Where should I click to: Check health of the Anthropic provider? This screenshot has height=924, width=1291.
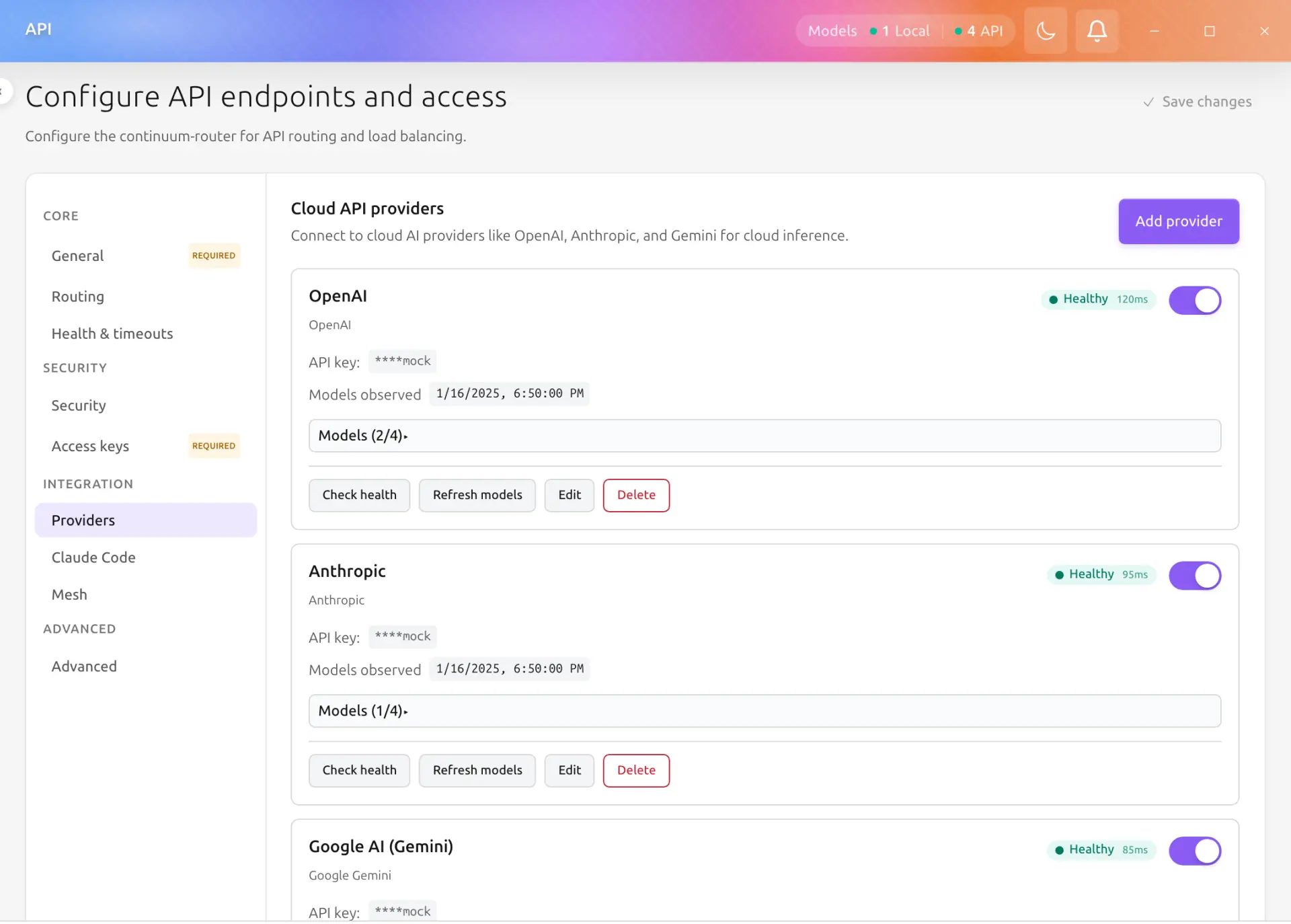coord(359,770)
